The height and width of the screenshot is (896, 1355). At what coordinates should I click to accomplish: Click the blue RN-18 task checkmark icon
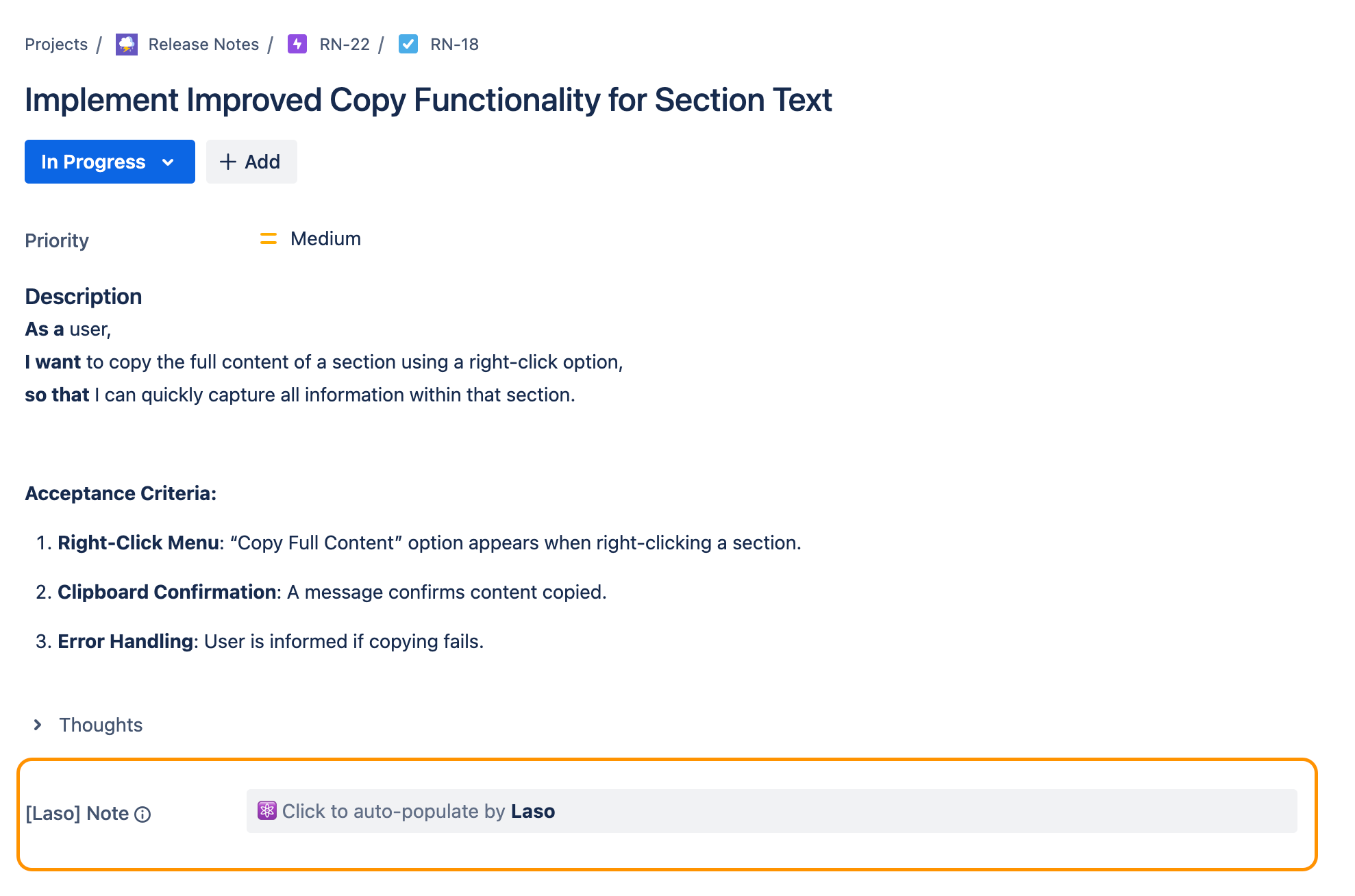coord(408,45)
